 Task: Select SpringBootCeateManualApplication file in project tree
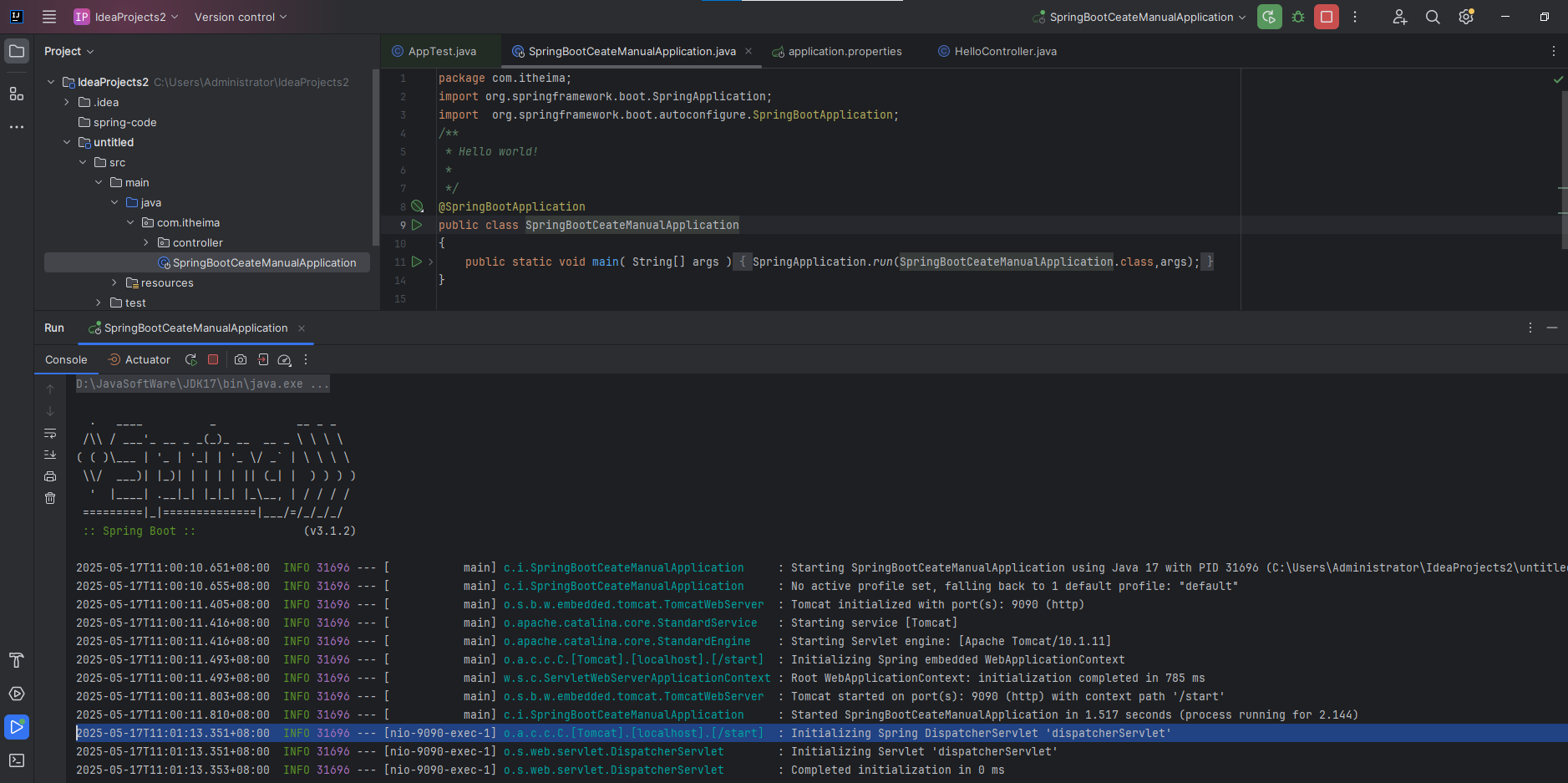(x=207, y=262)
